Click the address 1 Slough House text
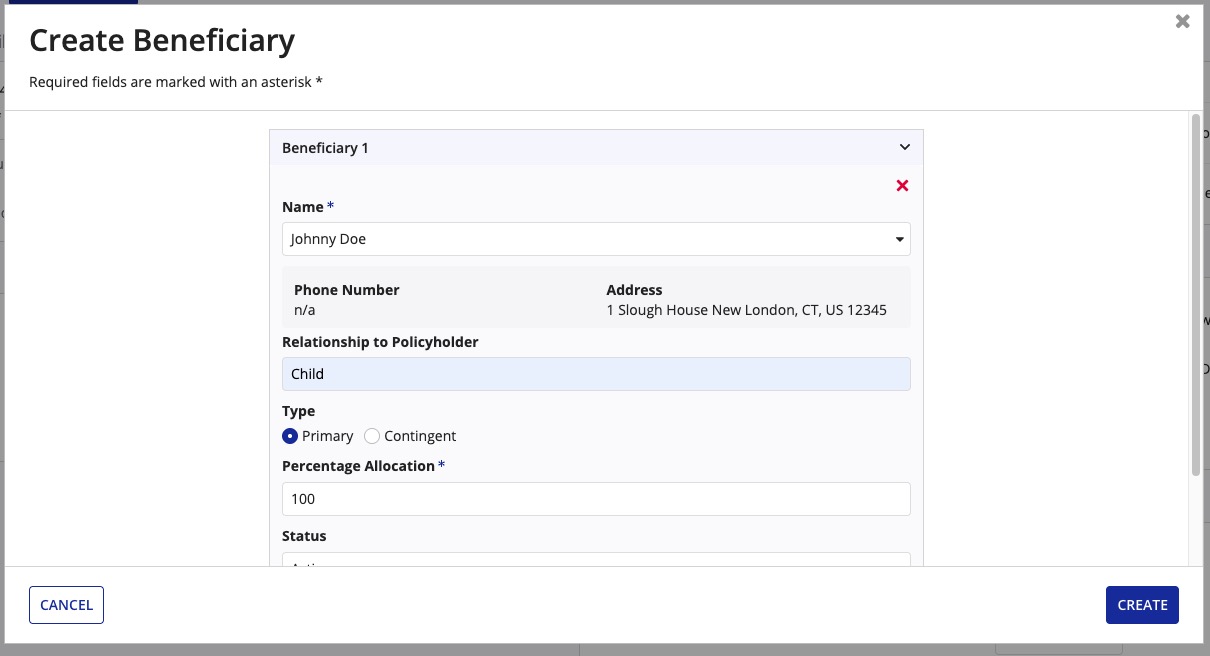1210x656 pixels. point(746,310)
